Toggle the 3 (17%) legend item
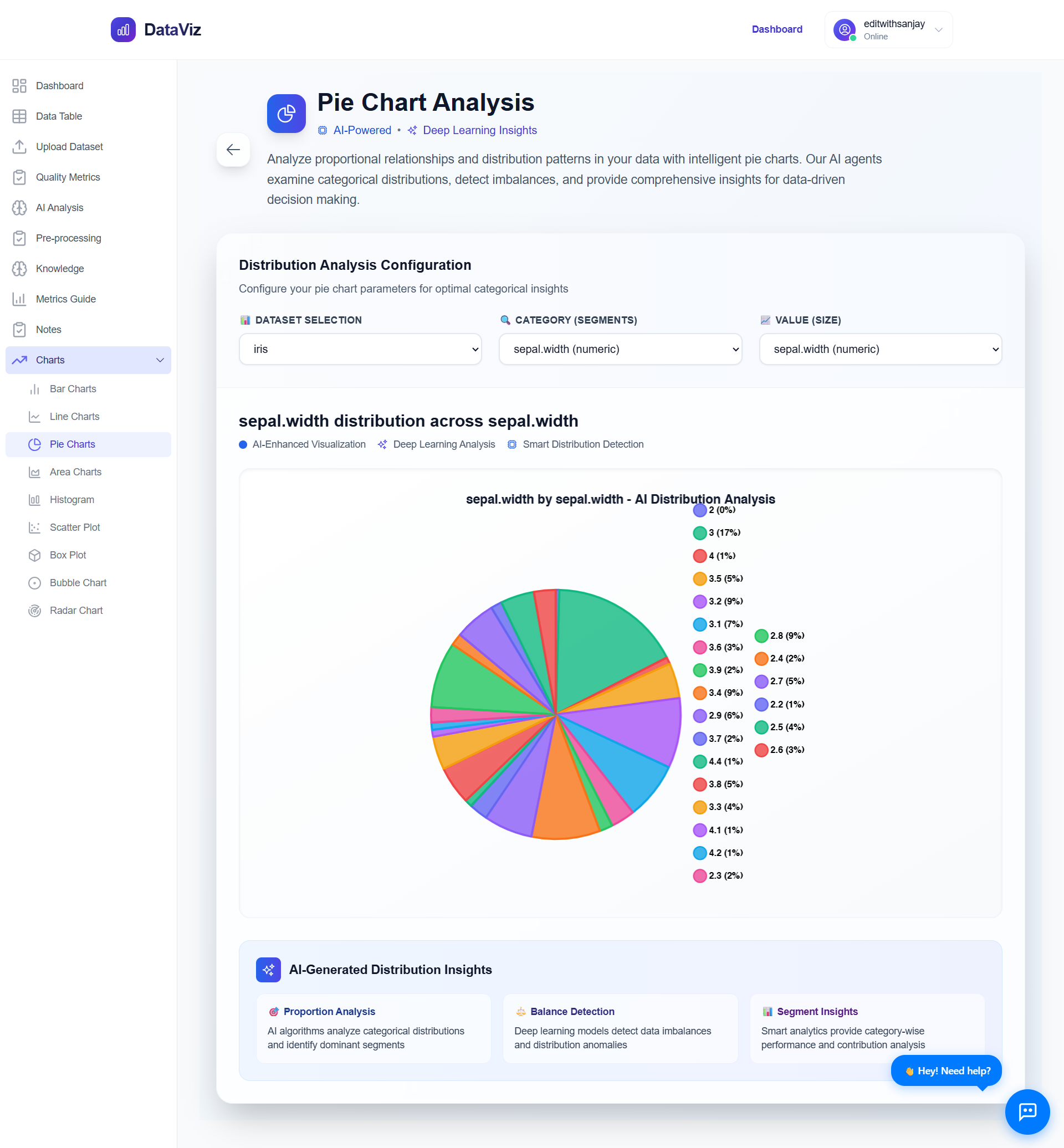This screenshot has height=1148, width=1064. point(716,532)
